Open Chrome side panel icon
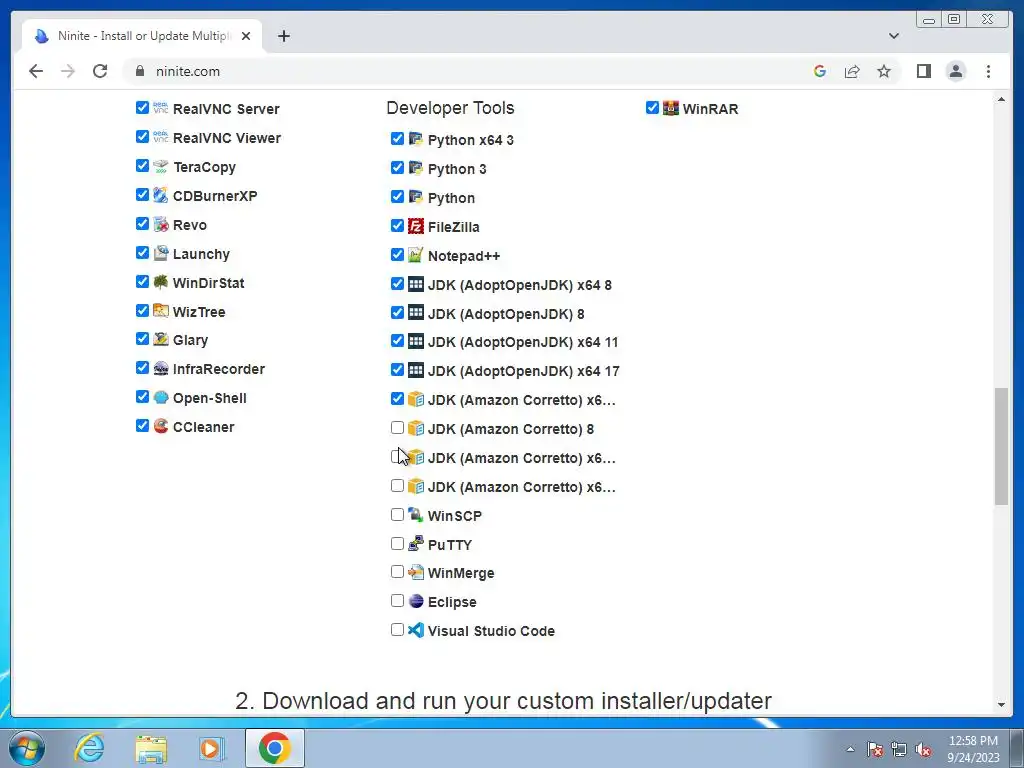Screen dimensions: 1024x768 click(923, 71)
